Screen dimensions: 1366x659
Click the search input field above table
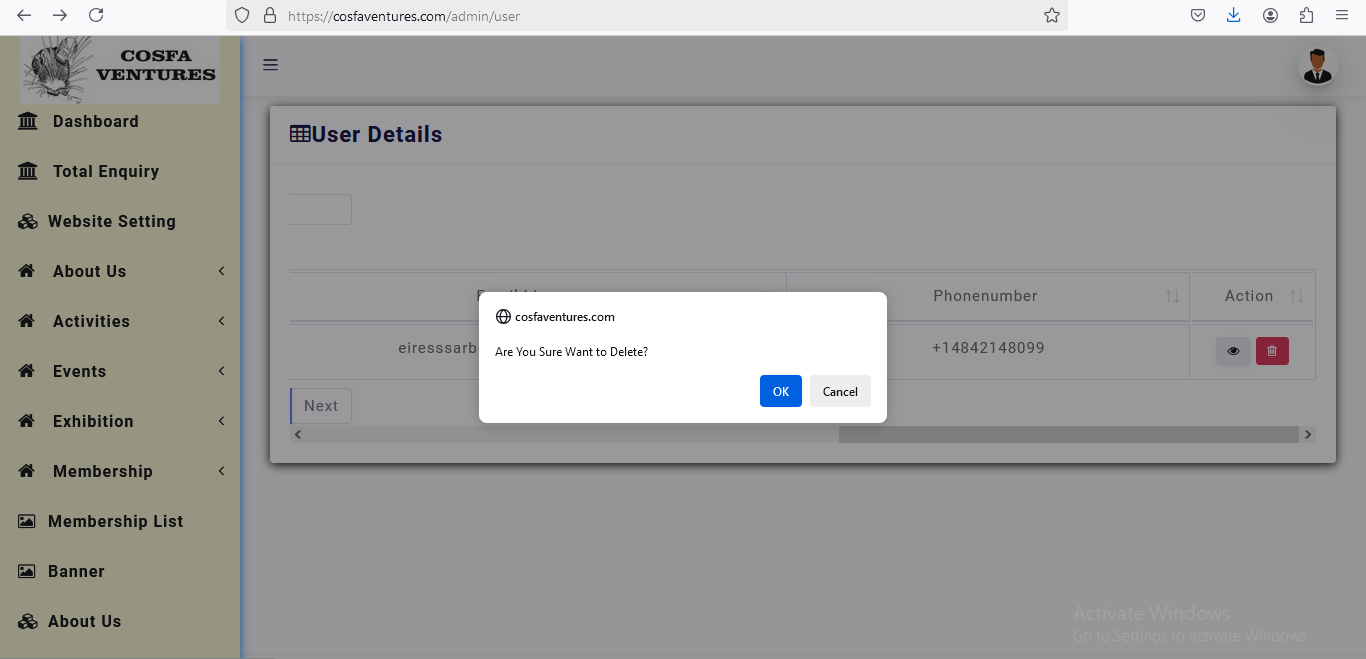coord(320,209)
